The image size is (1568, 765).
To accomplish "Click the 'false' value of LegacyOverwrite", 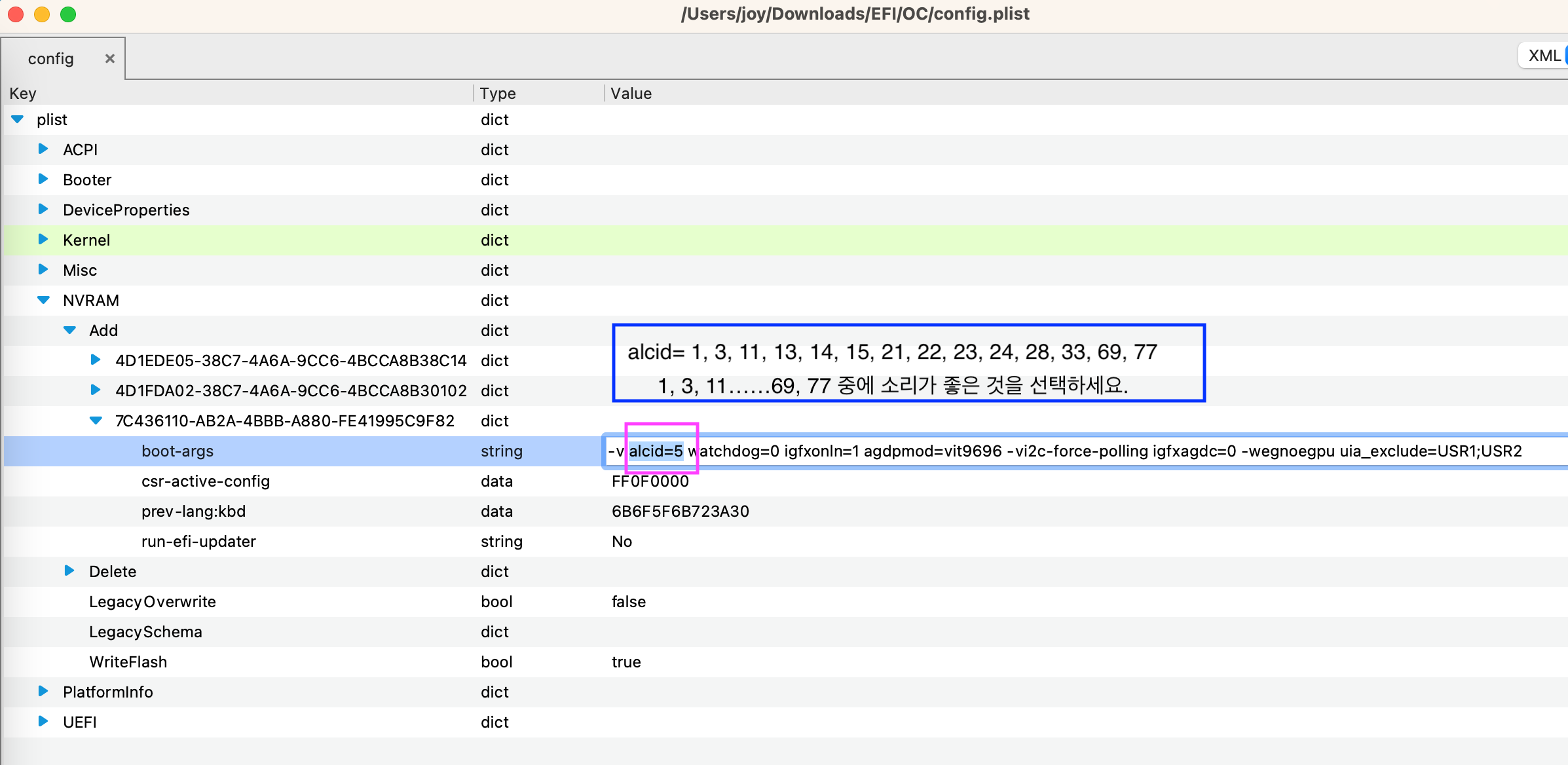I will coord(629,602).
